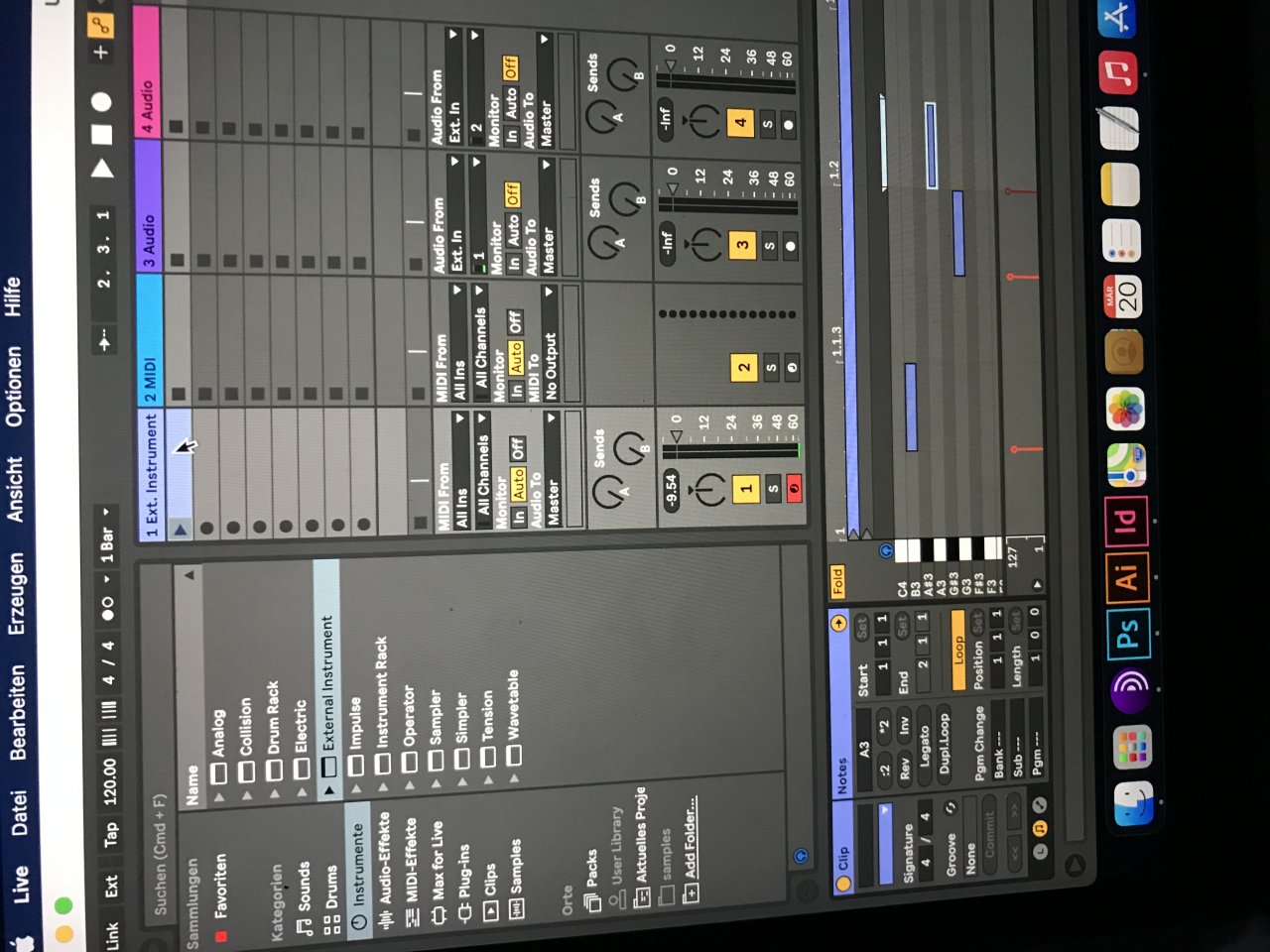Open Audio To Master dropdown on track 4
The height and width of the screenshot is (952, 1270).
point(545,90)
